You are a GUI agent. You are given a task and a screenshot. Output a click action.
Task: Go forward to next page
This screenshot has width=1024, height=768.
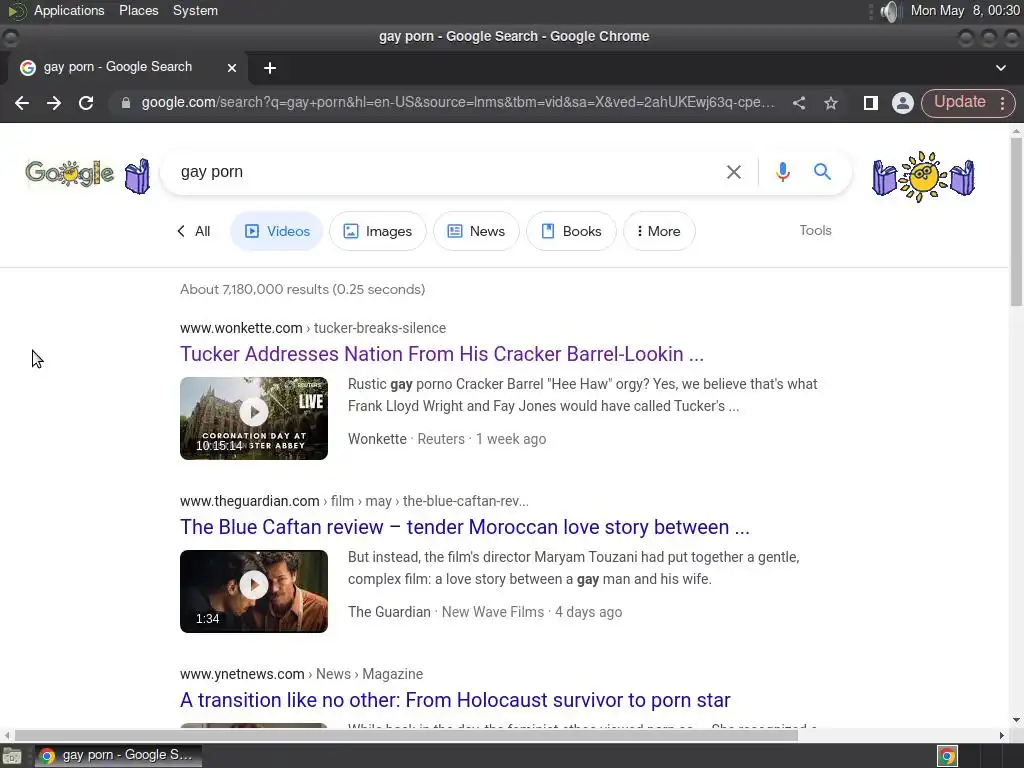54,103
